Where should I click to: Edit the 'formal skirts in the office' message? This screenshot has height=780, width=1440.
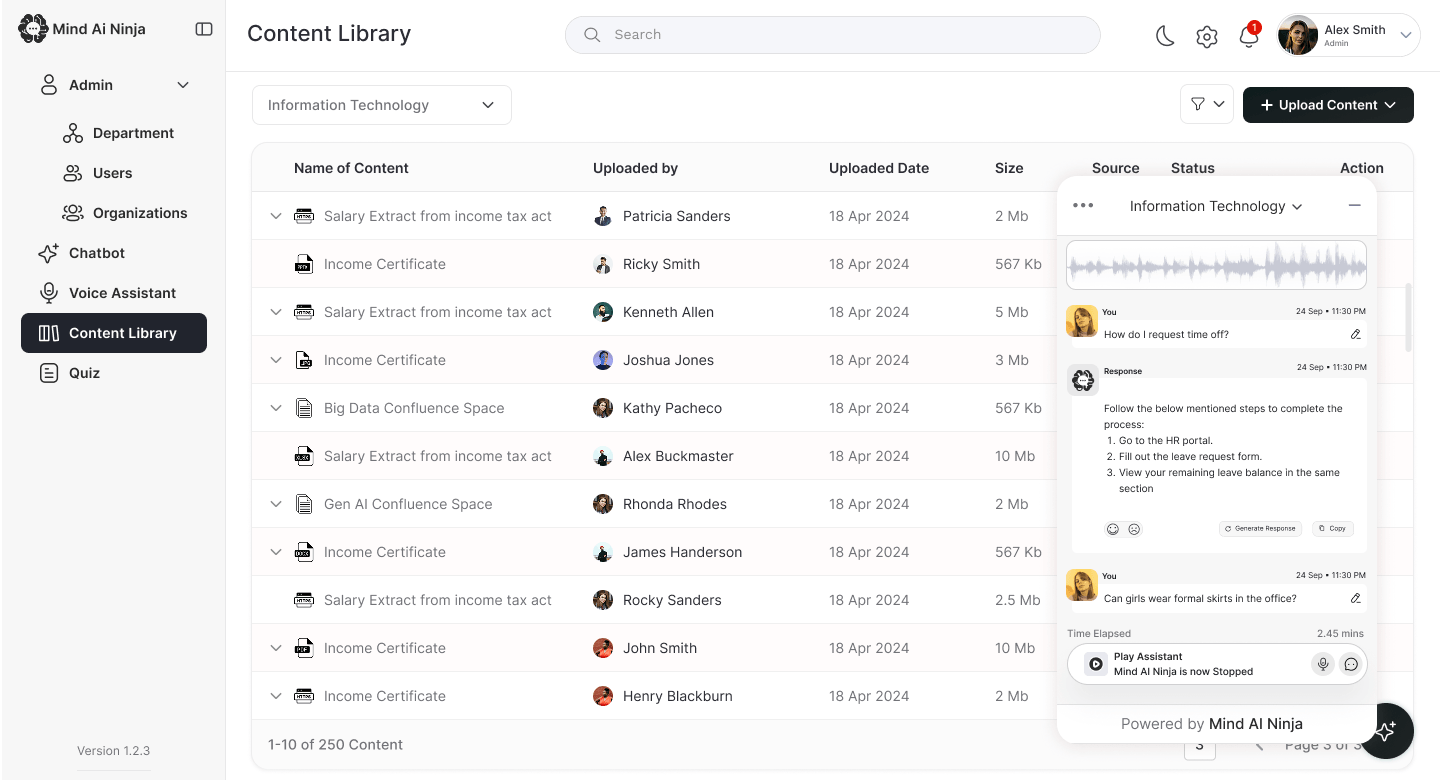click(1356, 598)
